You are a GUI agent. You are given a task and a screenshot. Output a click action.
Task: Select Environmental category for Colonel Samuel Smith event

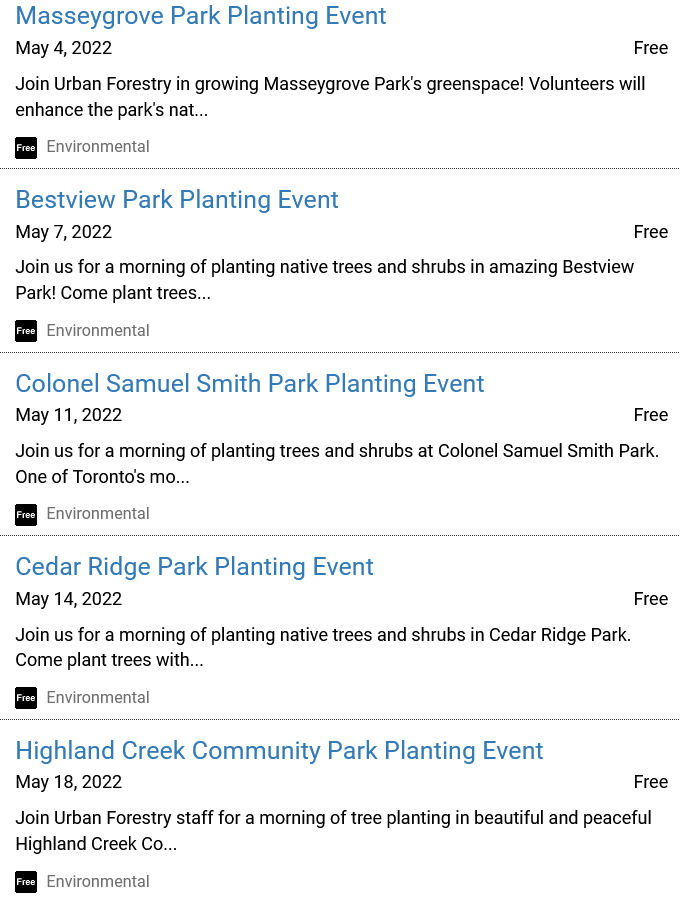click(98, 514)
